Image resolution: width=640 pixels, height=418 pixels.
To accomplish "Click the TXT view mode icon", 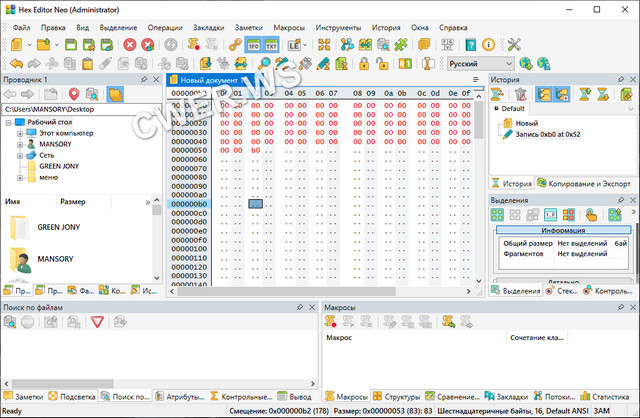I will pos(271,45).
